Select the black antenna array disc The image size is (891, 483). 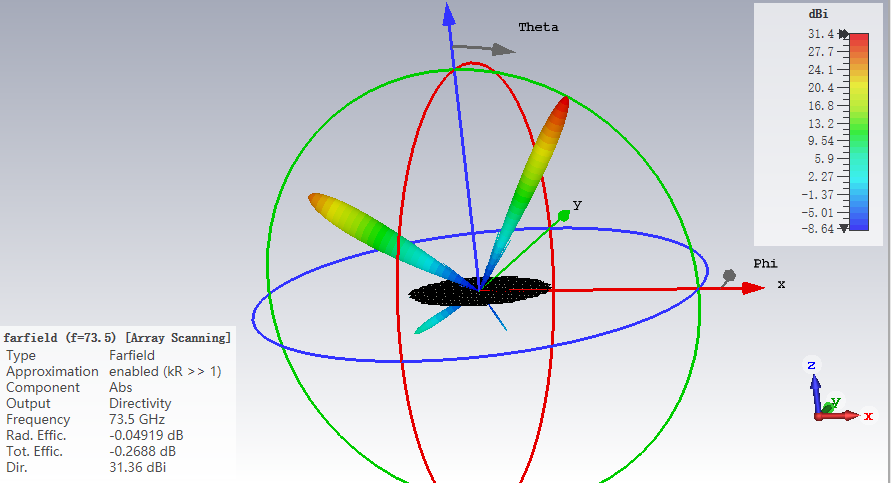(x=480, y=291)
